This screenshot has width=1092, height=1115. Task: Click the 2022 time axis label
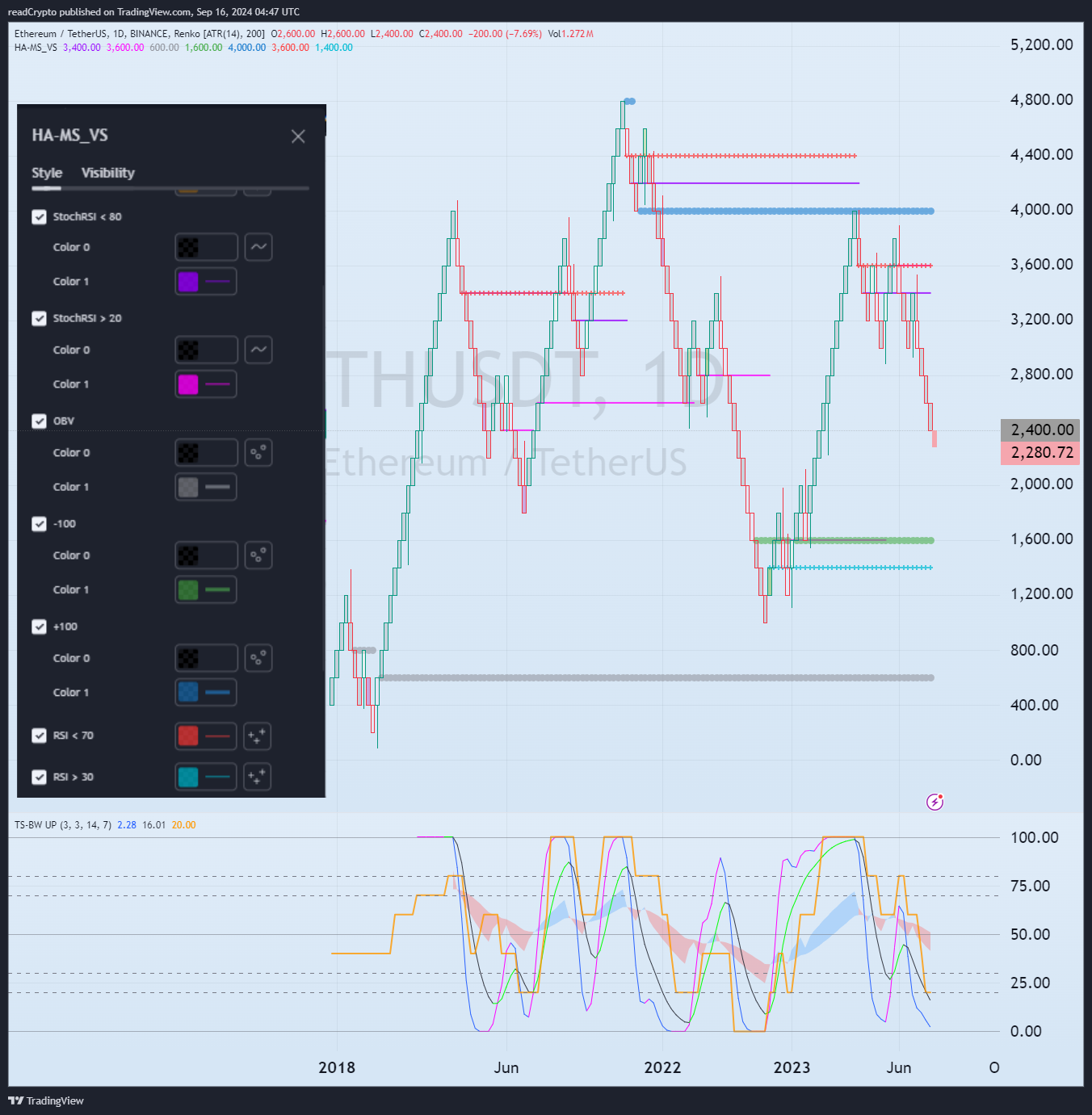pos(662,1067)
